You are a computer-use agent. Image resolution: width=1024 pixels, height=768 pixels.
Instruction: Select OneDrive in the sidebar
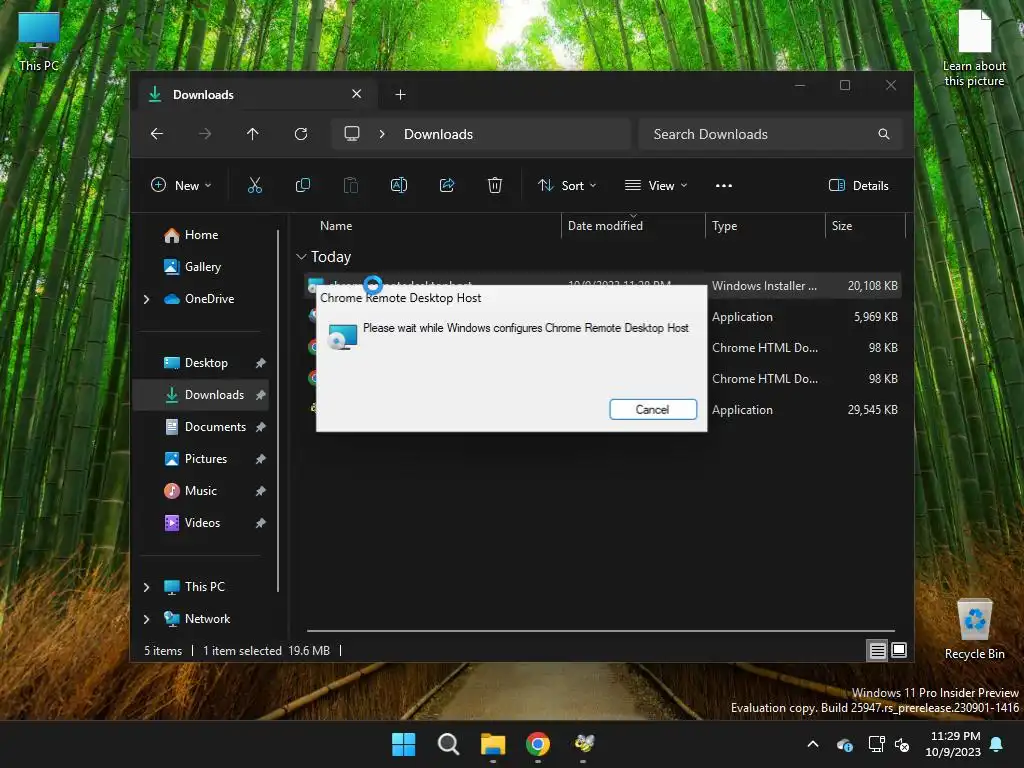pyautogui.click(x=209, y=298)
